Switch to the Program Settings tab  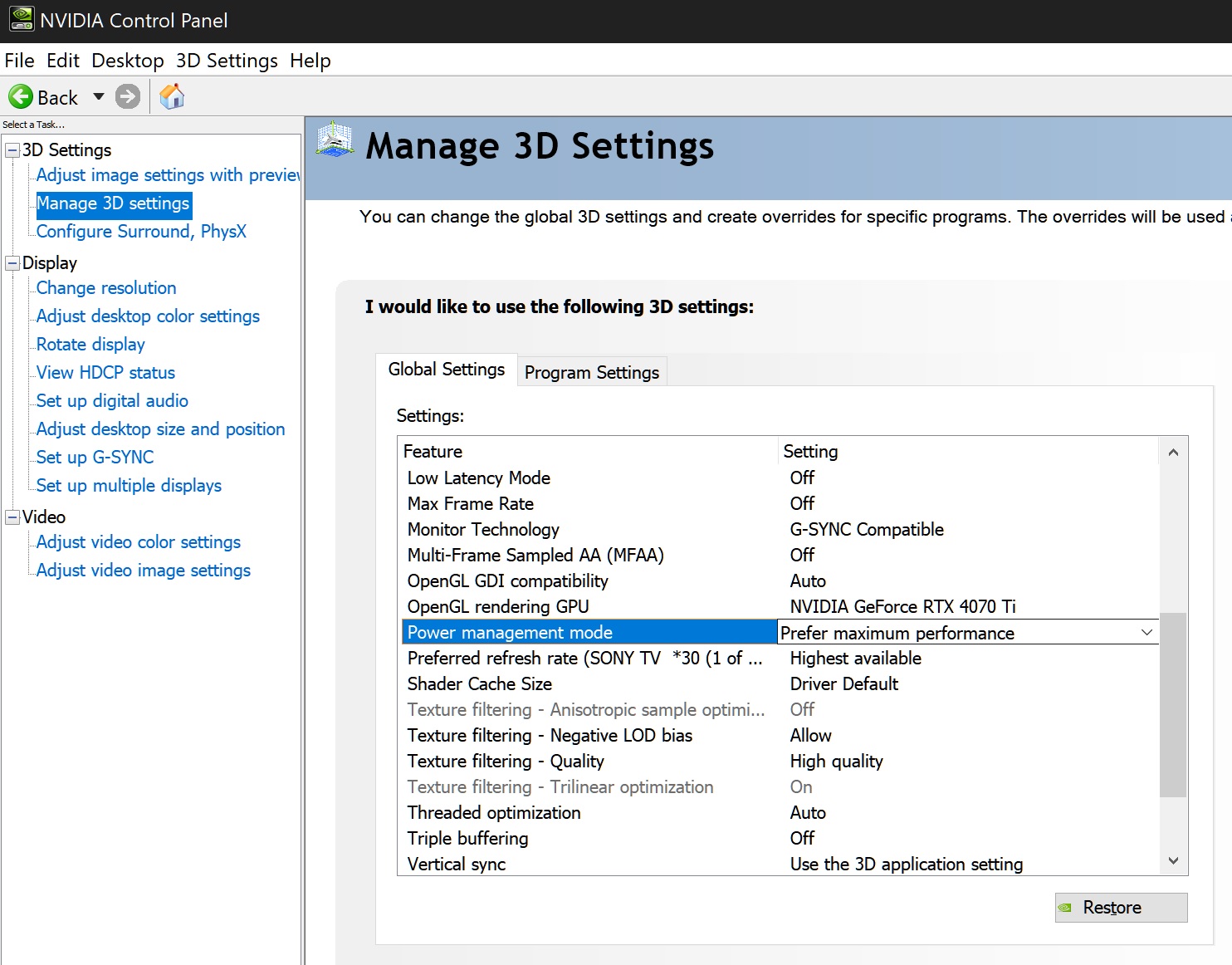[592, 372]
